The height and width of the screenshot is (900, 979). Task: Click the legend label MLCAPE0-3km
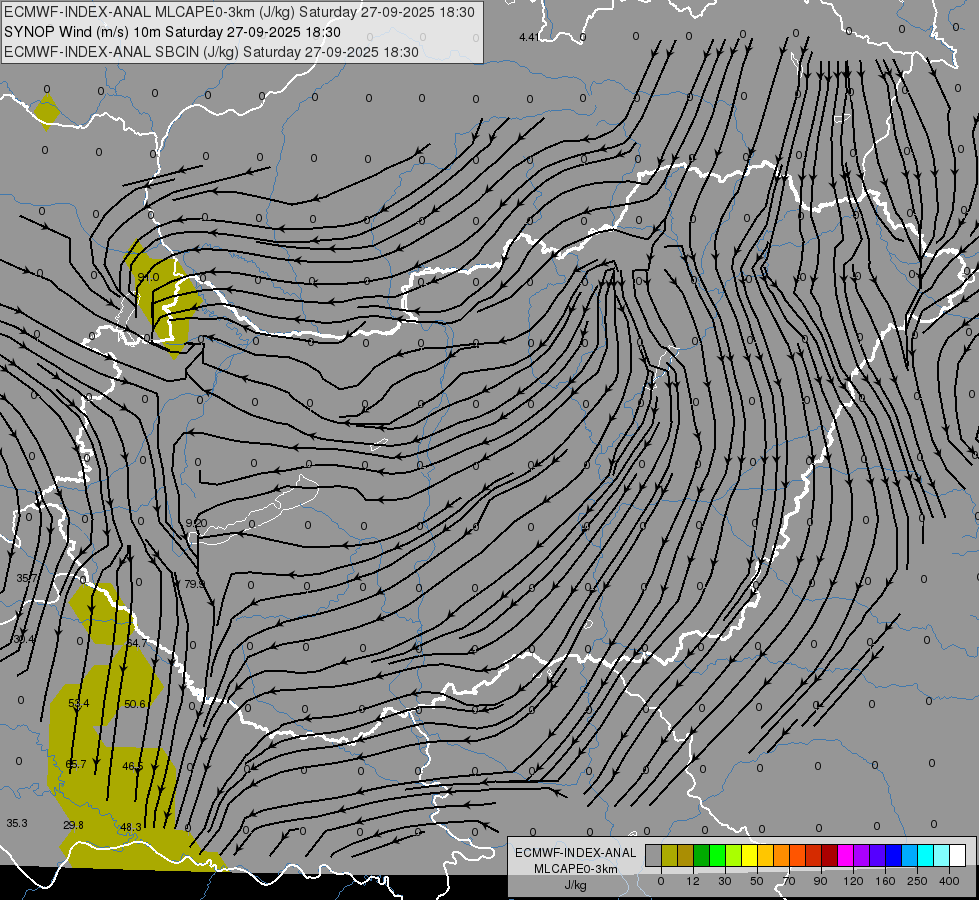click(576, 869)
